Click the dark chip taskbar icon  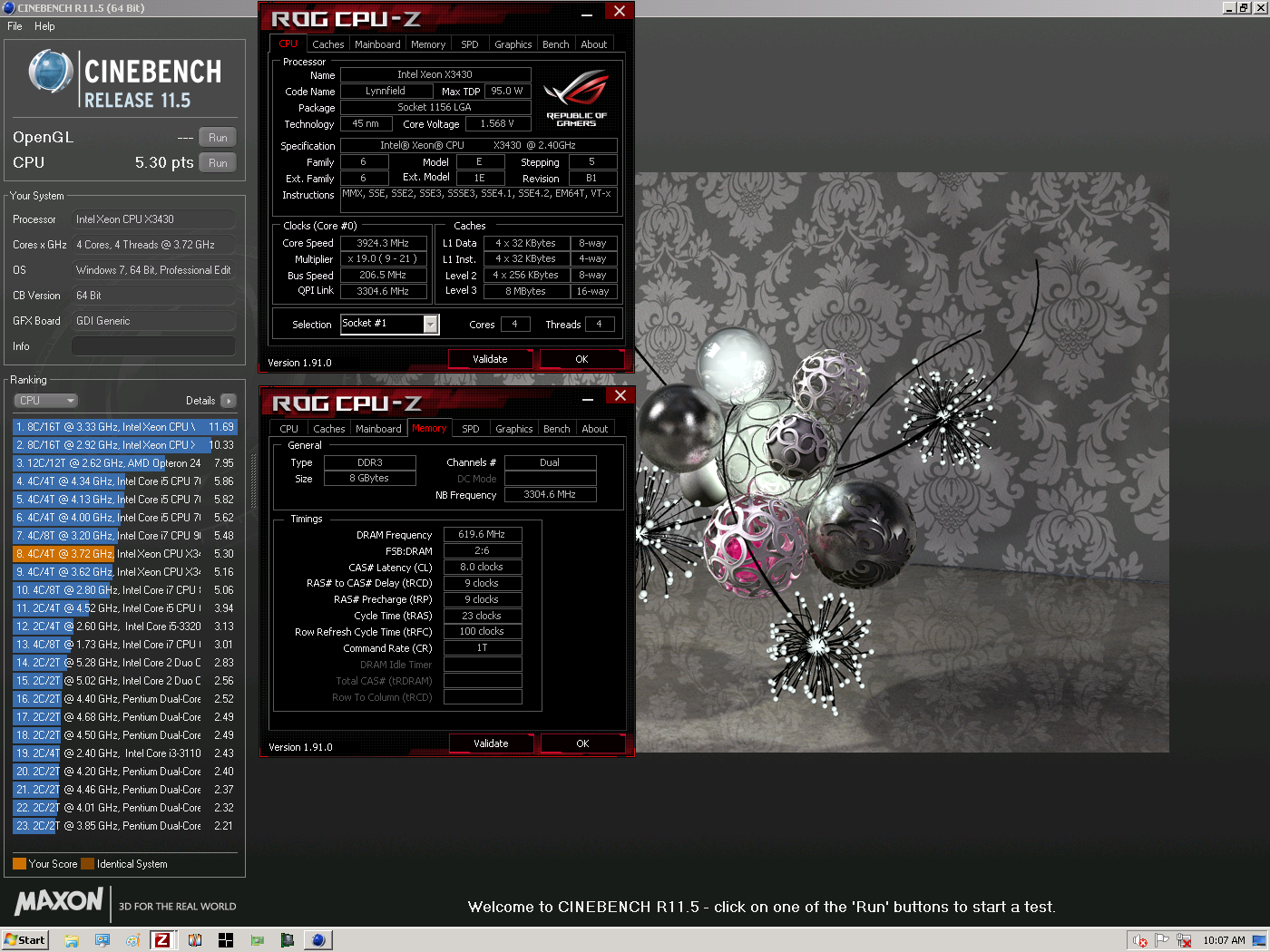click(288, 940)
